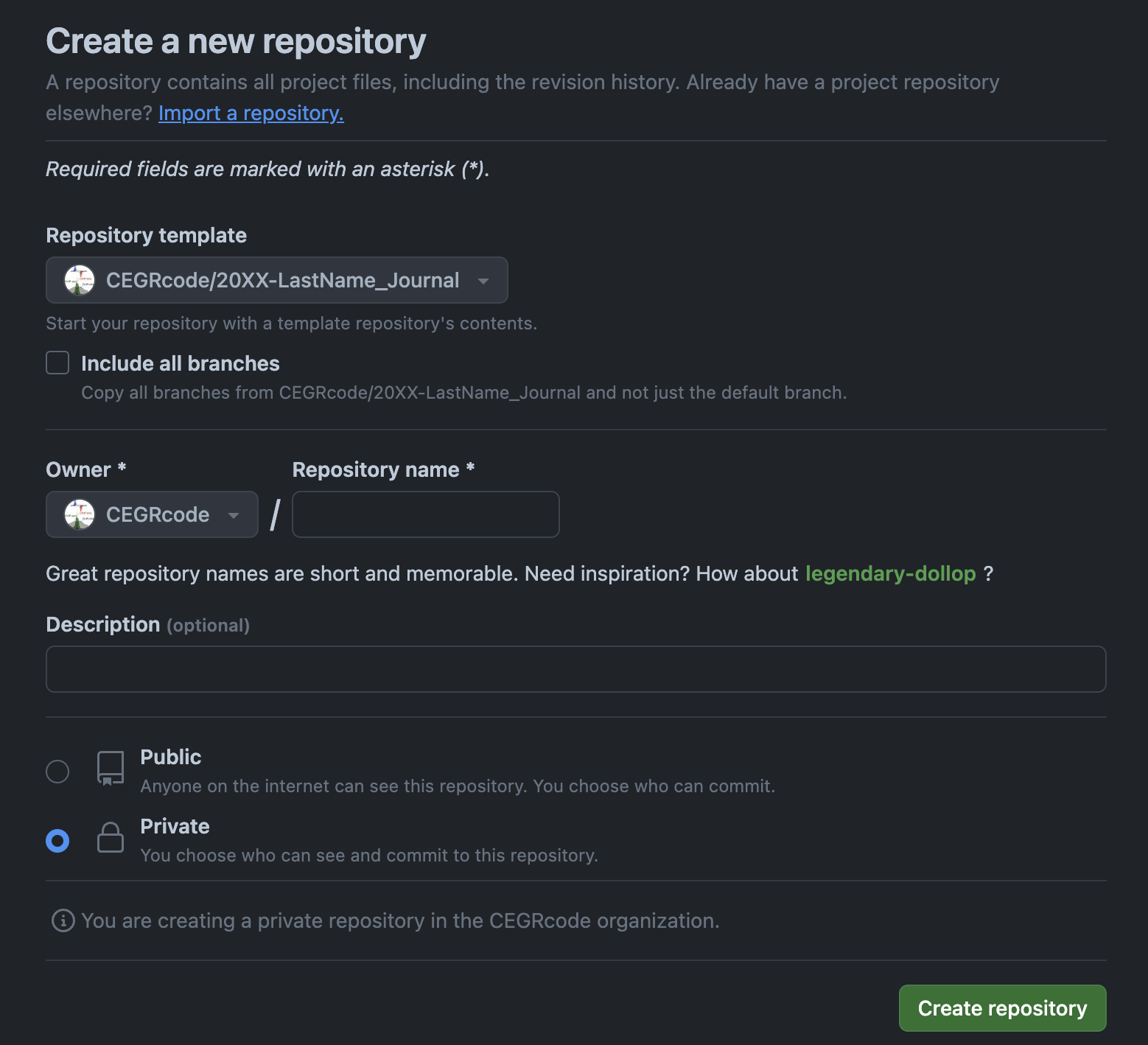Click the caret arrow on template selector

pos(483,281)
